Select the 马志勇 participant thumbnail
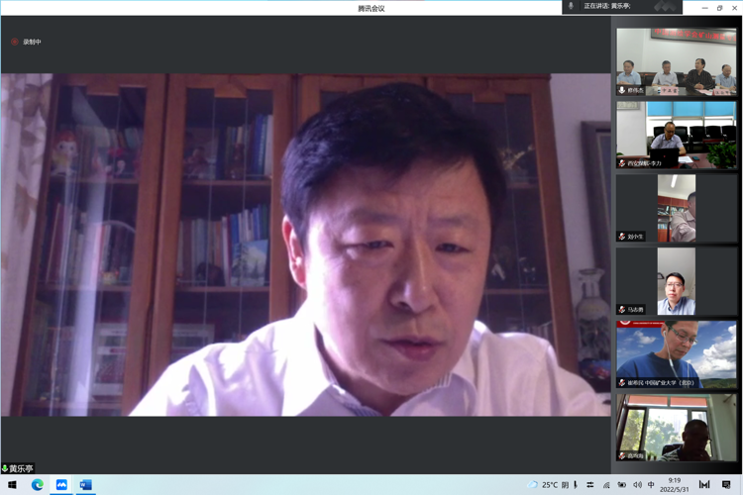The height and width of the screenshot is (496, 744). (676, 280)
